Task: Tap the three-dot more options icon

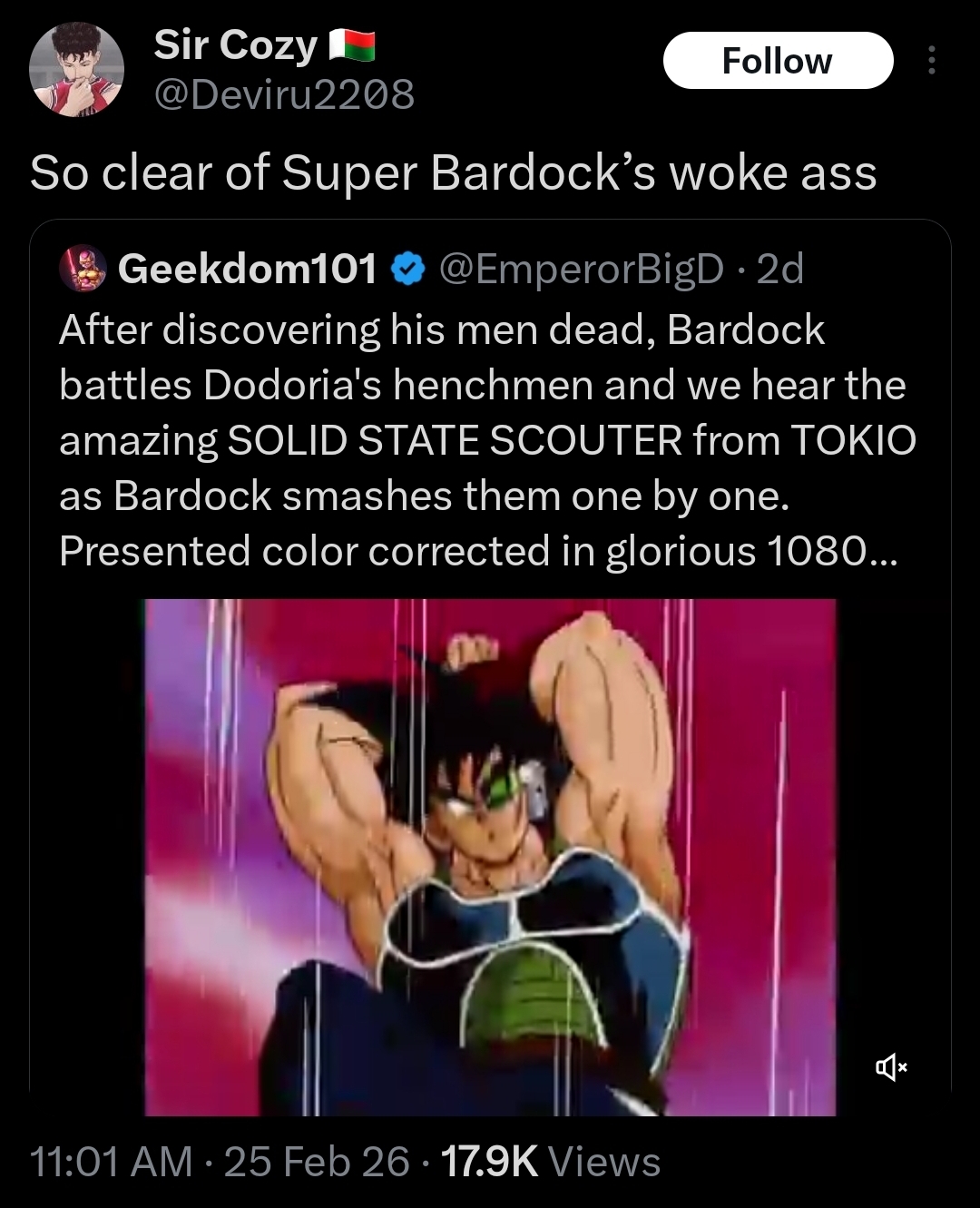Action: coord(930,61)
